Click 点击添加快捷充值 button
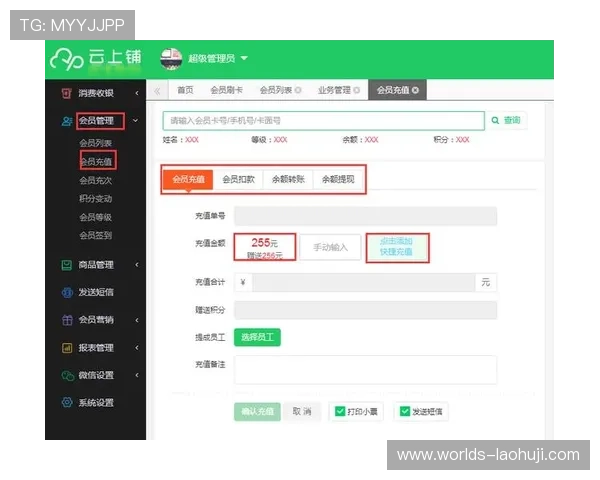Image resolution: width=600 pixels, height=480 pixels. 397,247
